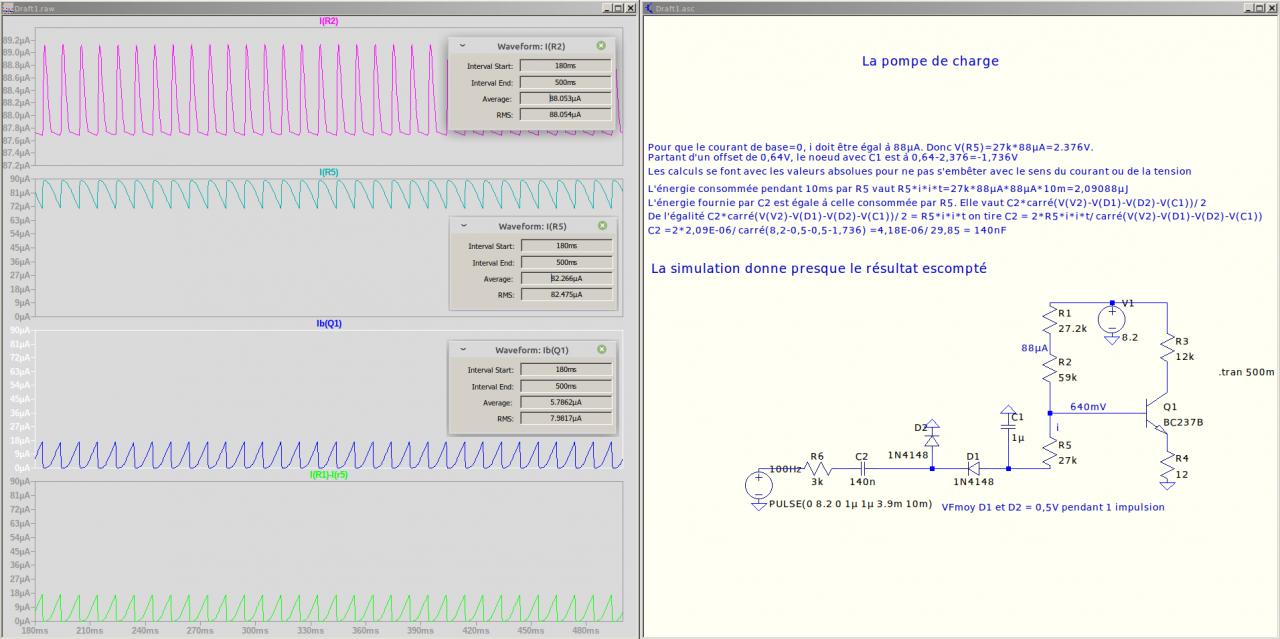Screen dimensions: 1280x639
Task: Select resistor R3 12k symbol
Action: point(1167,349)
